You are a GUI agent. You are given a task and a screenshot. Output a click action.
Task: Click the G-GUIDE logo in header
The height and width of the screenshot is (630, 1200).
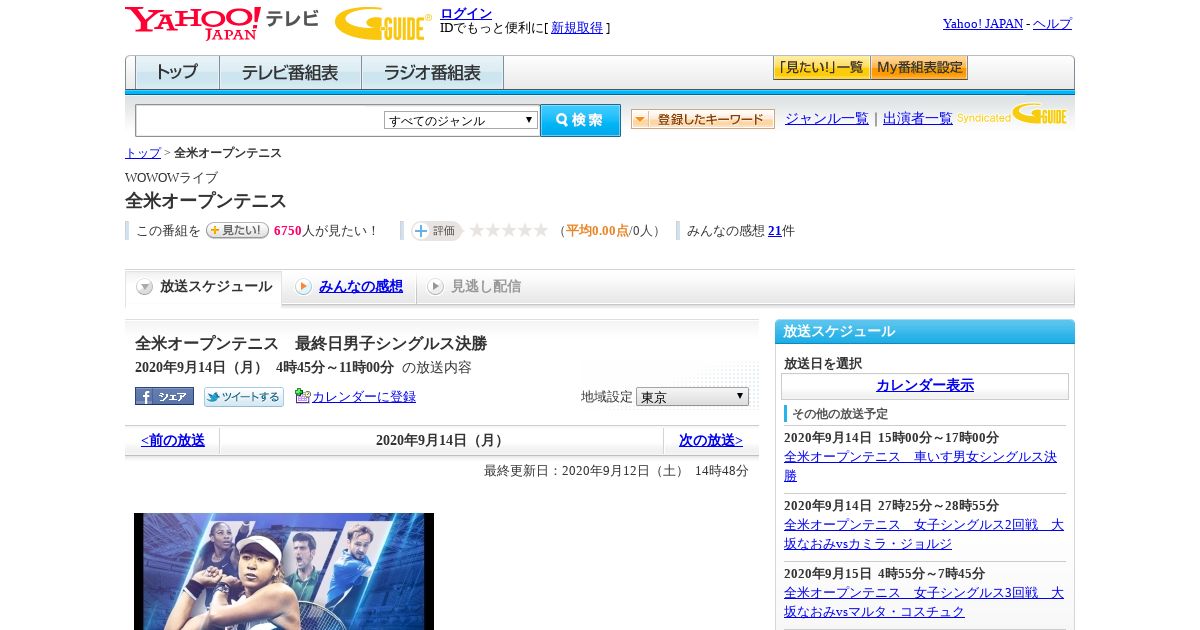pyautogui.click(x=383, y=24)
